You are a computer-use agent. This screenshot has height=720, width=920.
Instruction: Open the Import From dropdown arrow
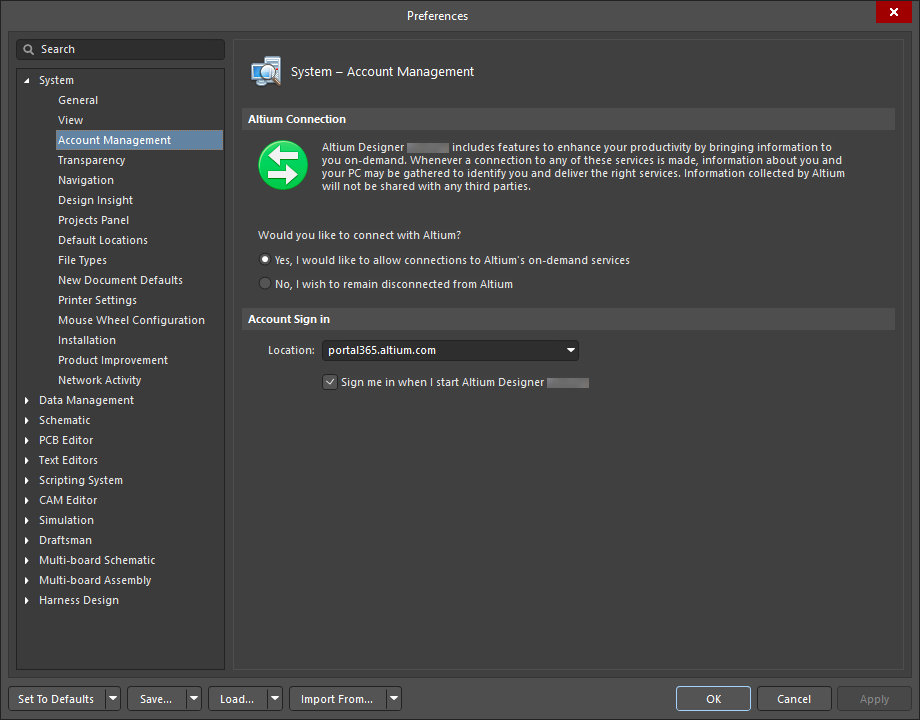(x=394, y=699)
